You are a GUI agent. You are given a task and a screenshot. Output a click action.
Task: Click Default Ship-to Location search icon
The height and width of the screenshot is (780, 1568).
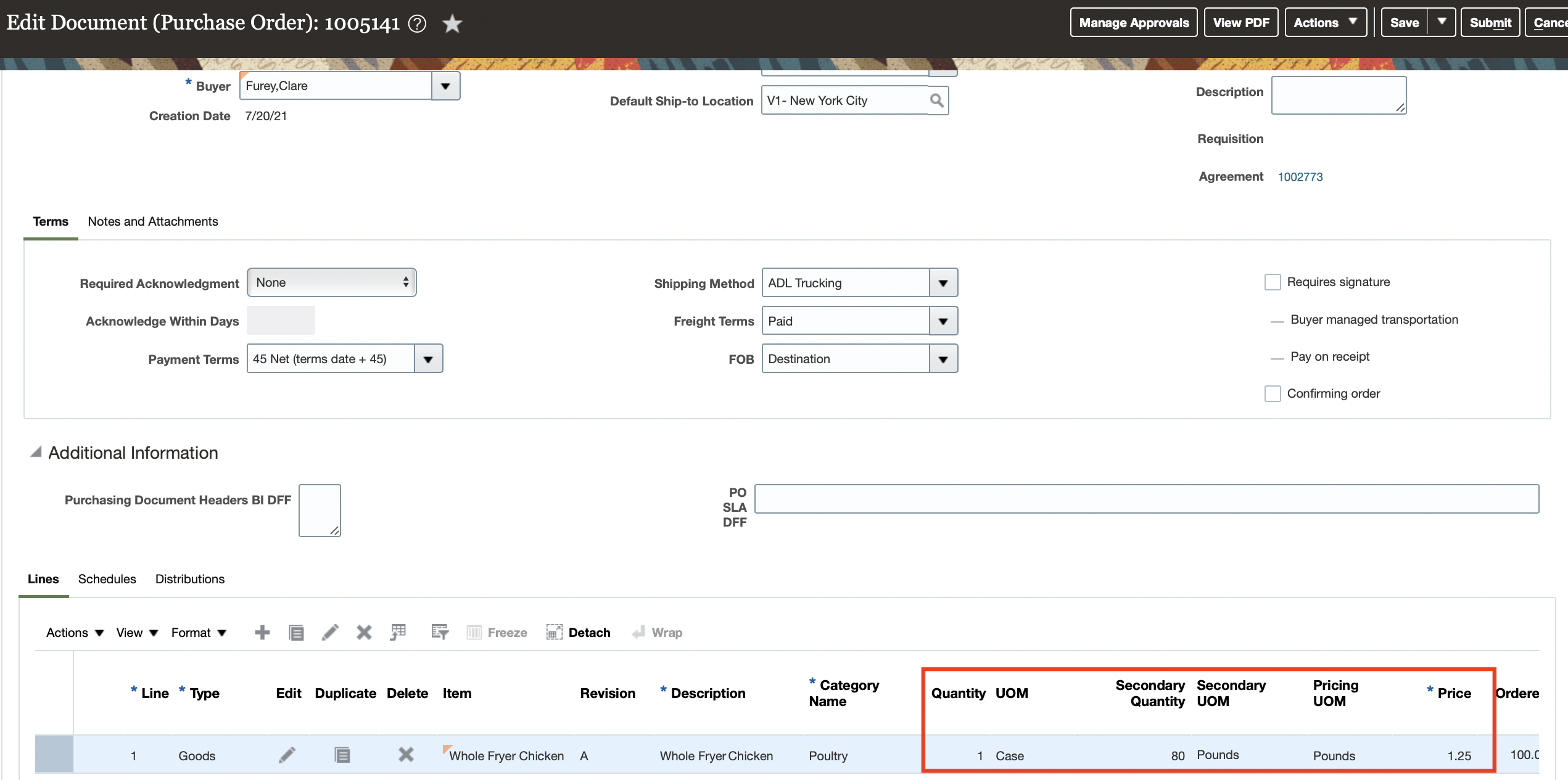point(936,100)
